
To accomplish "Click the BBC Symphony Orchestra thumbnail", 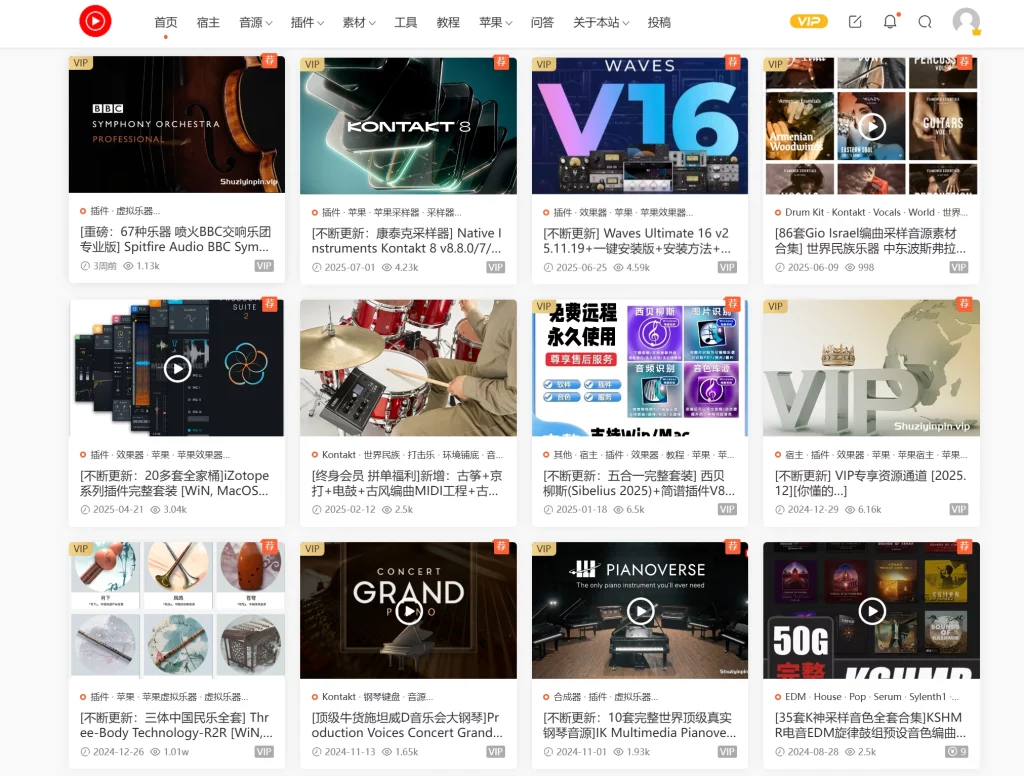I will coord(177,125).
